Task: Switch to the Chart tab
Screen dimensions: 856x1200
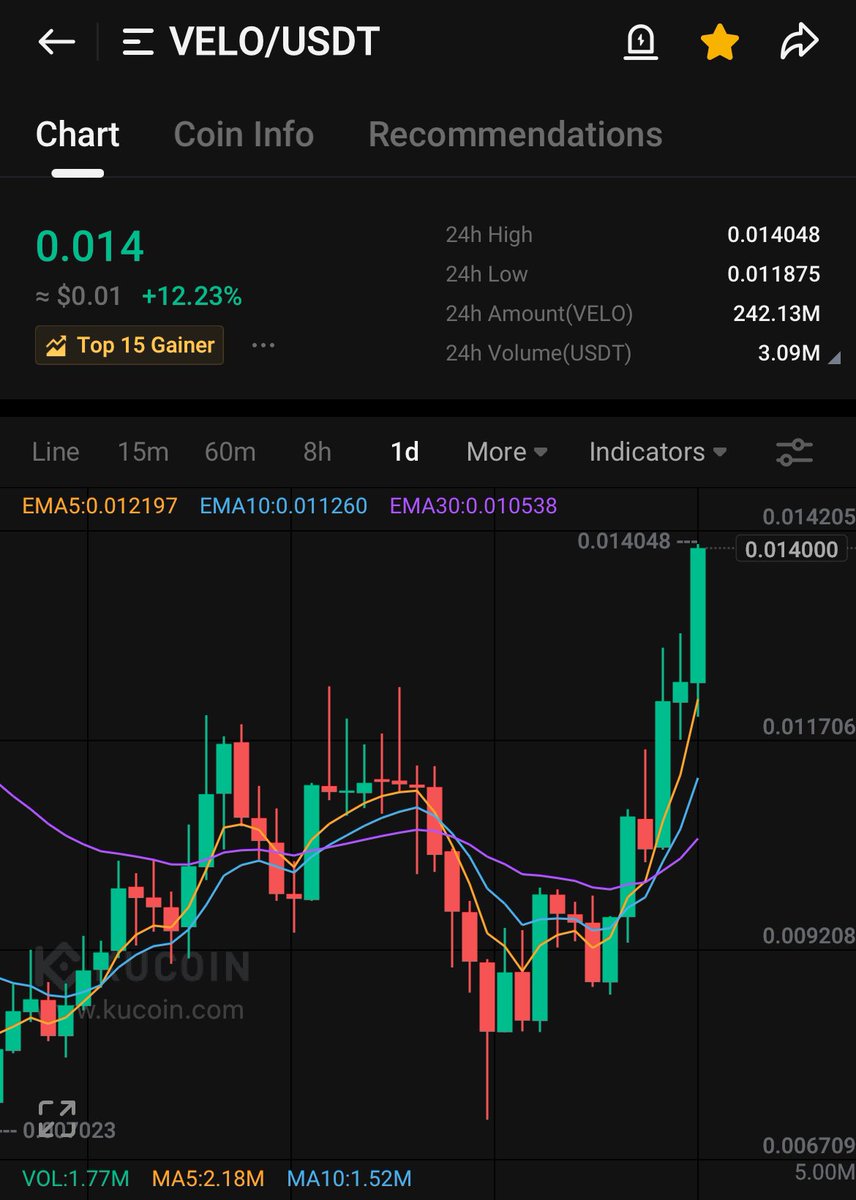Action: pyautogui.click(x=78, y=134)
